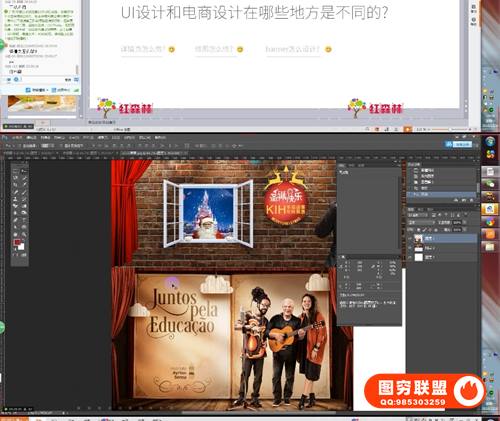Select the History Brush tool
The height and width of the screenshot is (421, 500).
pyautogui.click(x=24, y=199)
